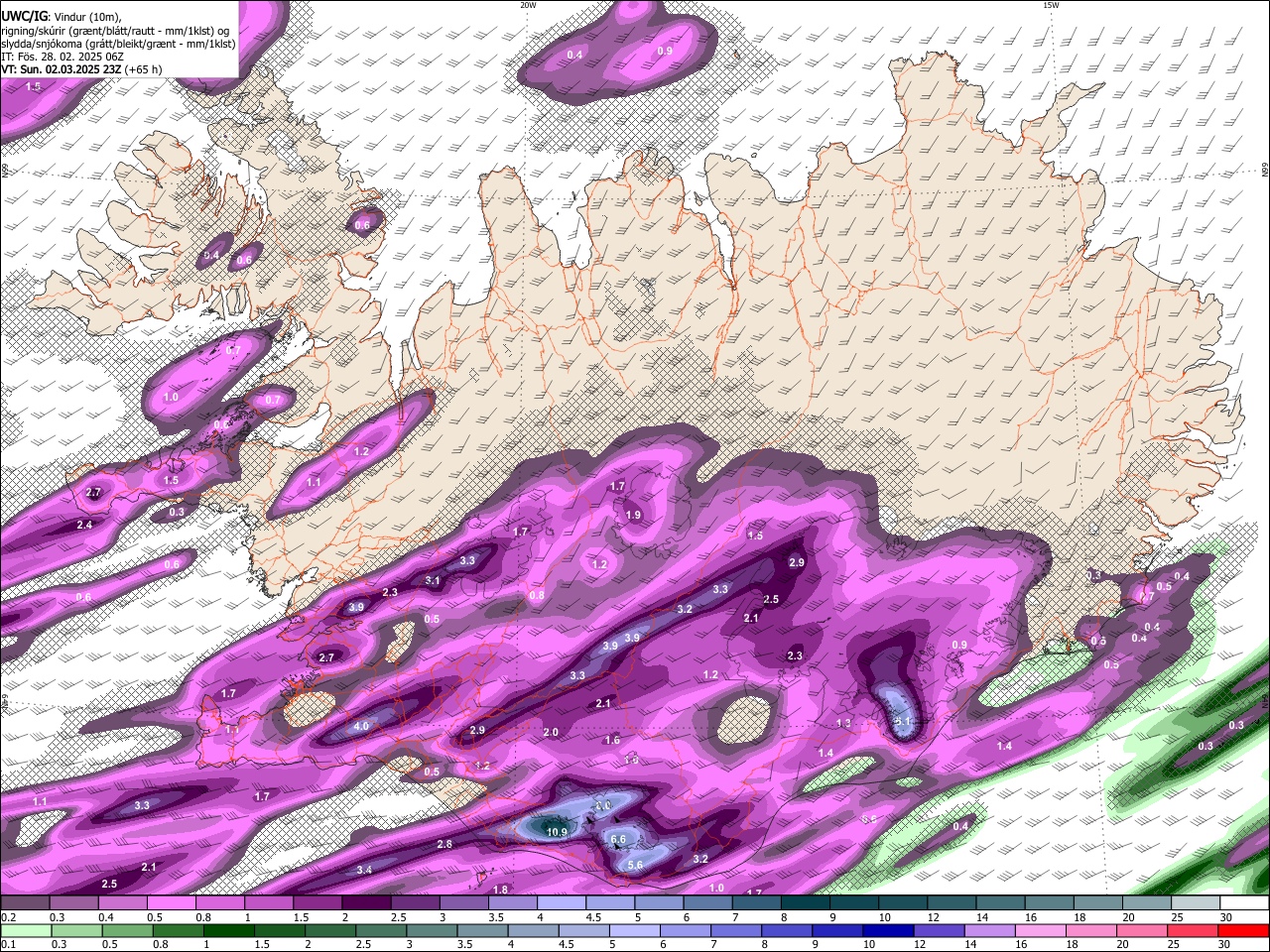Select pink lower legend swatch starting at 18
The height and width of the screenshot is (952, 1270).
pos(1091,931)
